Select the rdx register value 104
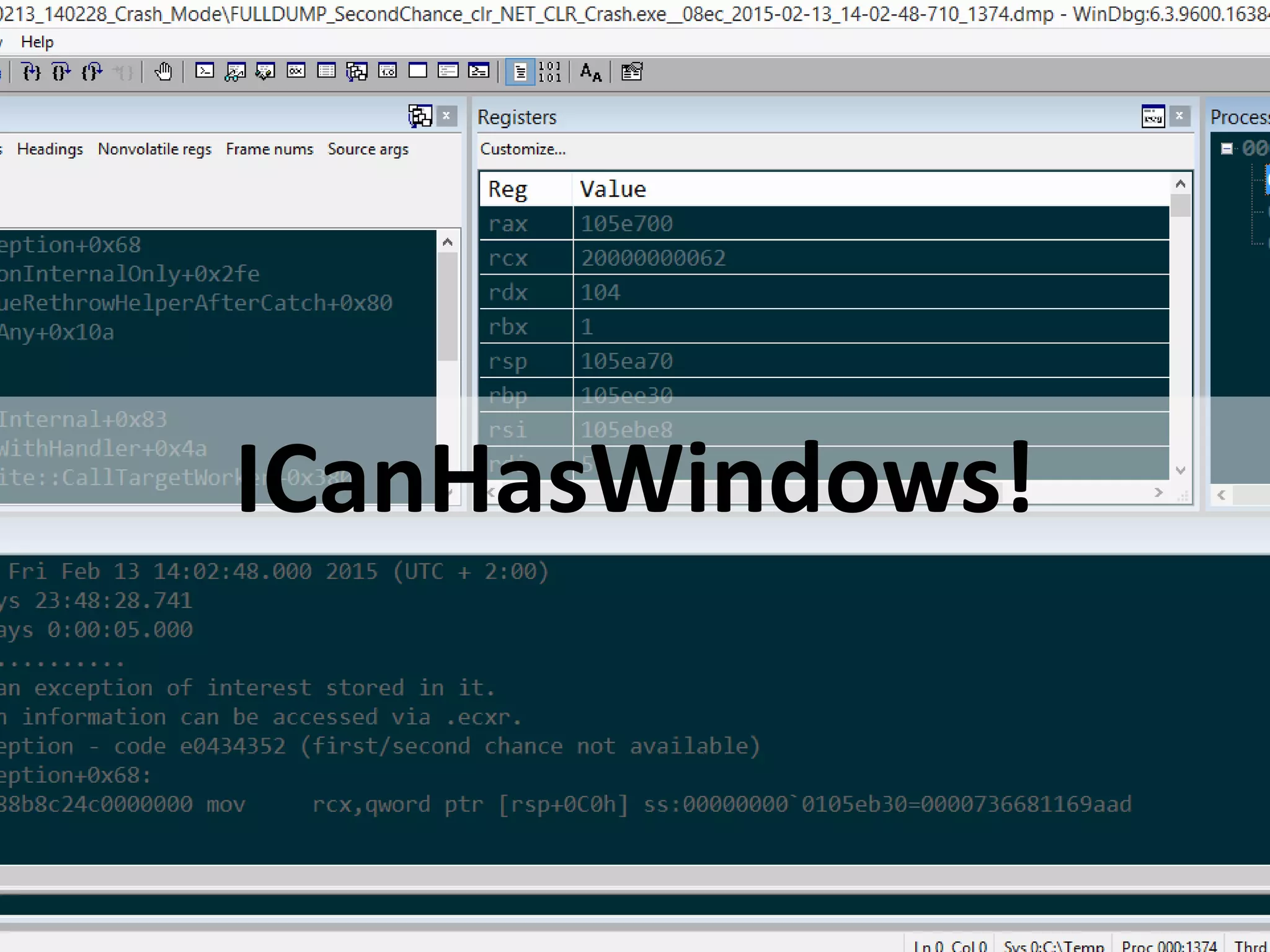1270x952 pixels. (871, 292)
